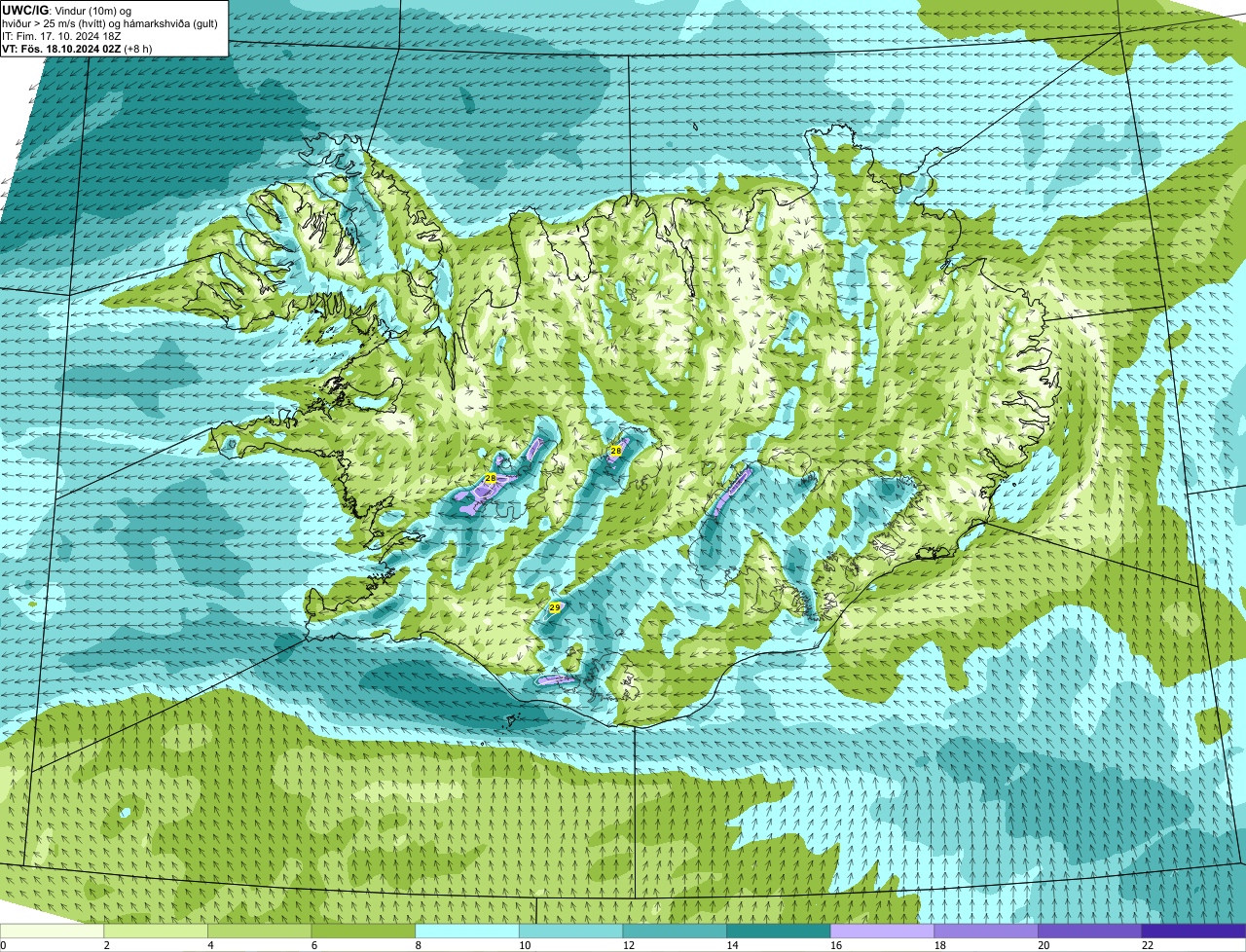Screen dimensions: 1246x952
Task: Click the "12" tick label on the colorbar
Action: click(x=629, y=945)
